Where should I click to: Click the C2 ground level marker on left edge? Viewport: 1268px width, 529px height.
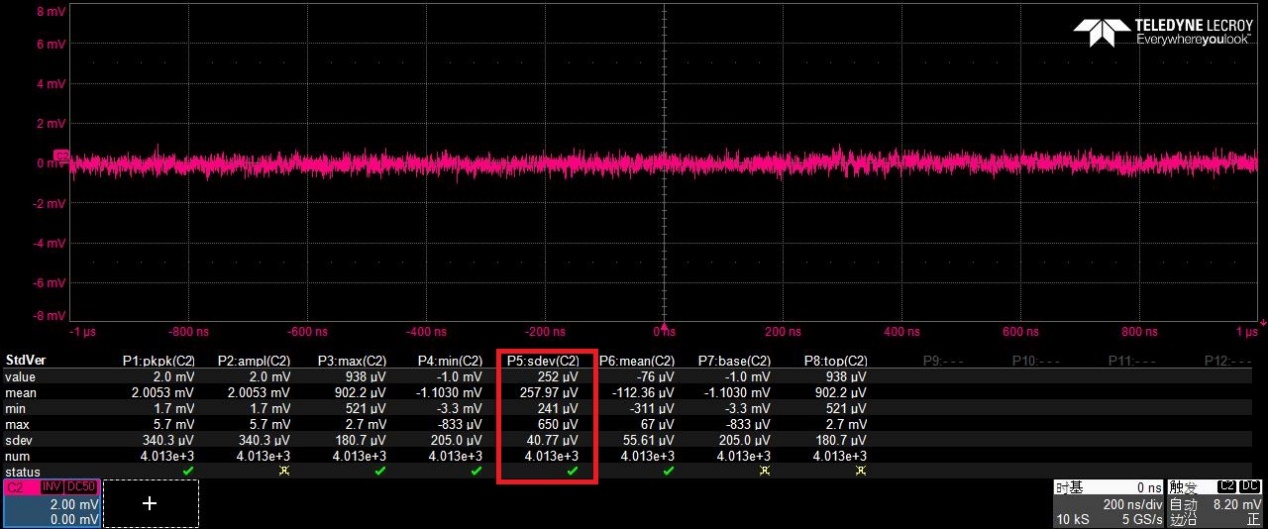(60, 156)
